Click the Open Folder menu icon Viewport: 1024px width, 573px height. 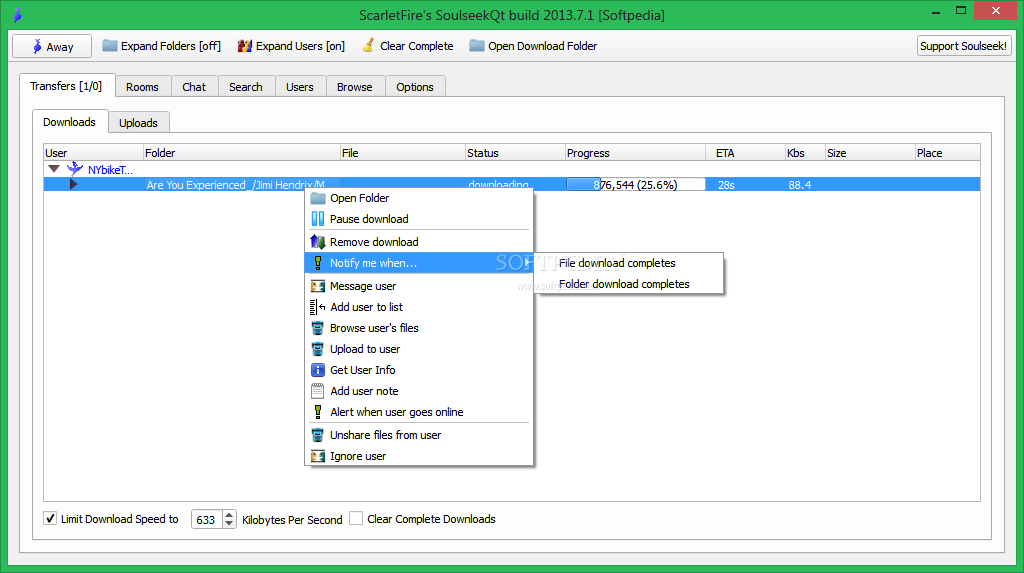pos(318,198)
